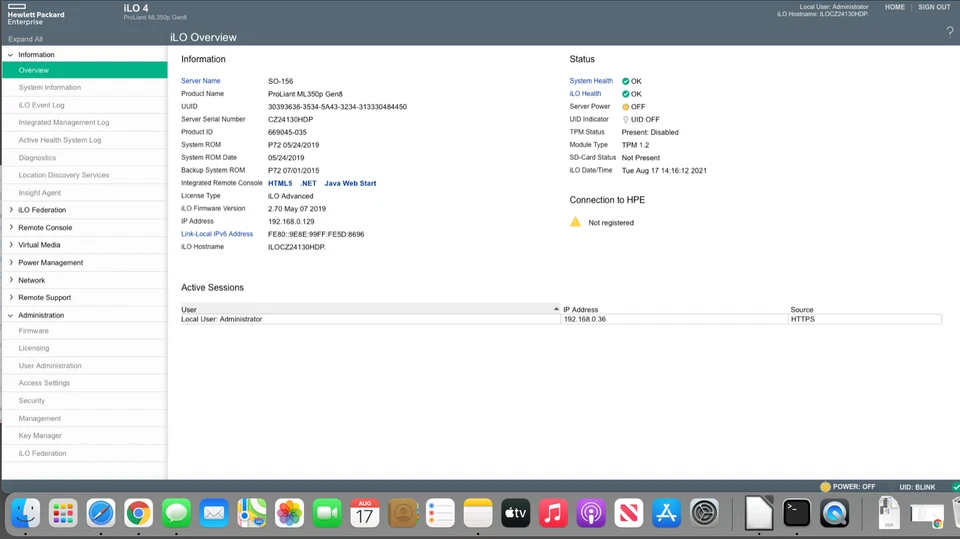
Task: Click the Not registered warning triangle
Action: pyautogui.click(x=575, y=222)
